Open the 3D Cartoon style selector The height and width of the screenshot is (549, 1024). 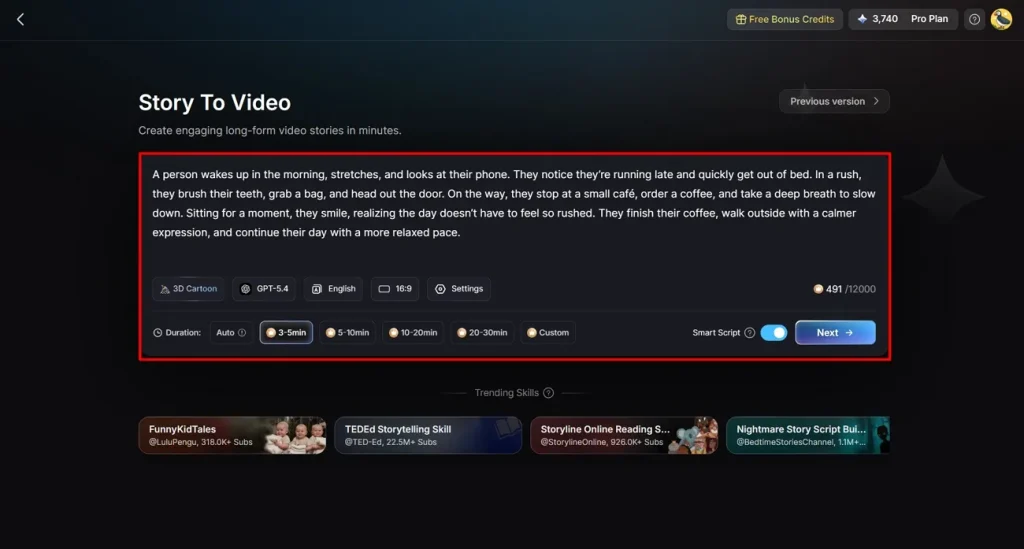188,289
